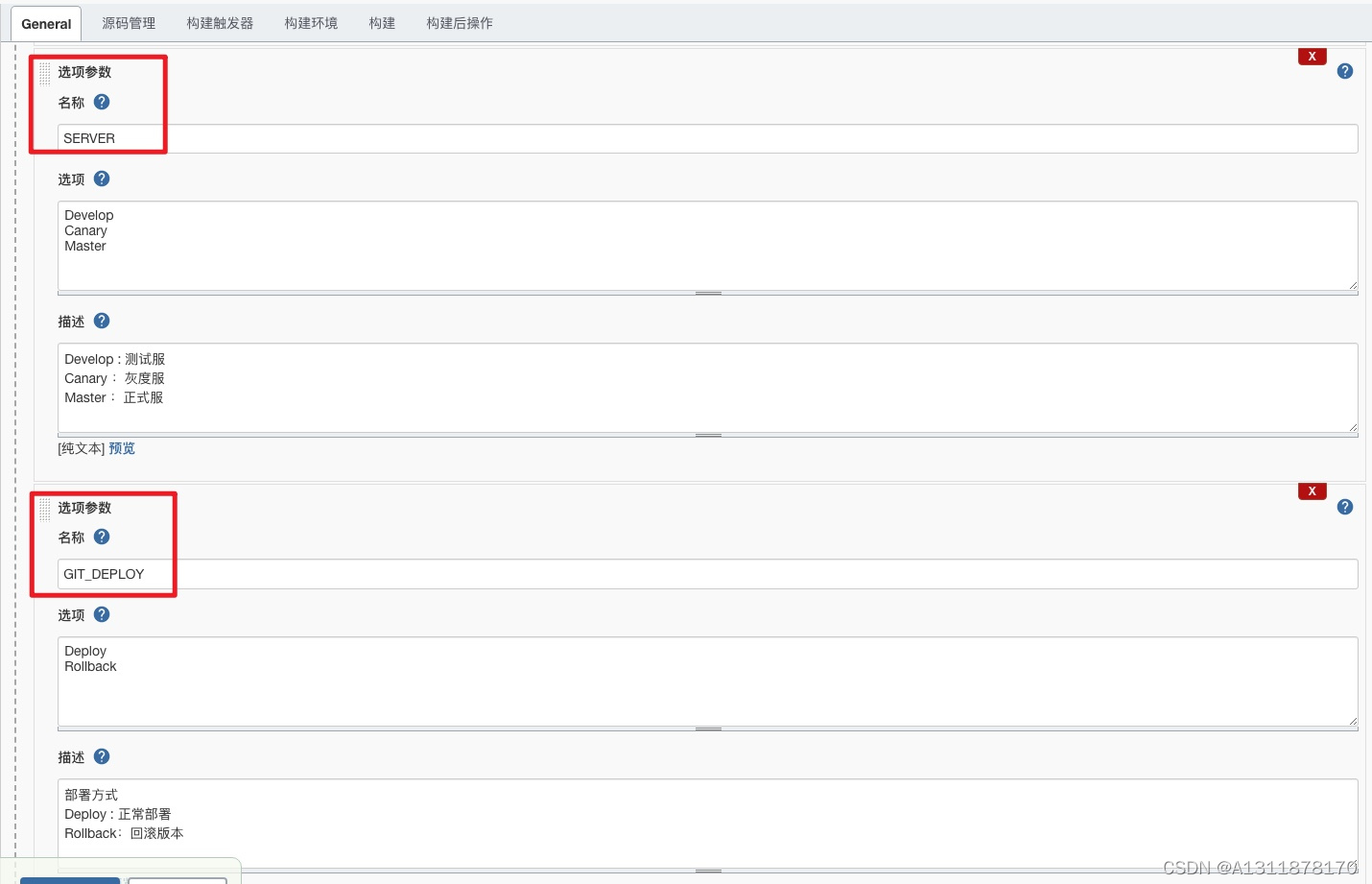Click the Deploy/Rollback choices textarea
This screenshot has height=884, width=1372.
[708, 681]
